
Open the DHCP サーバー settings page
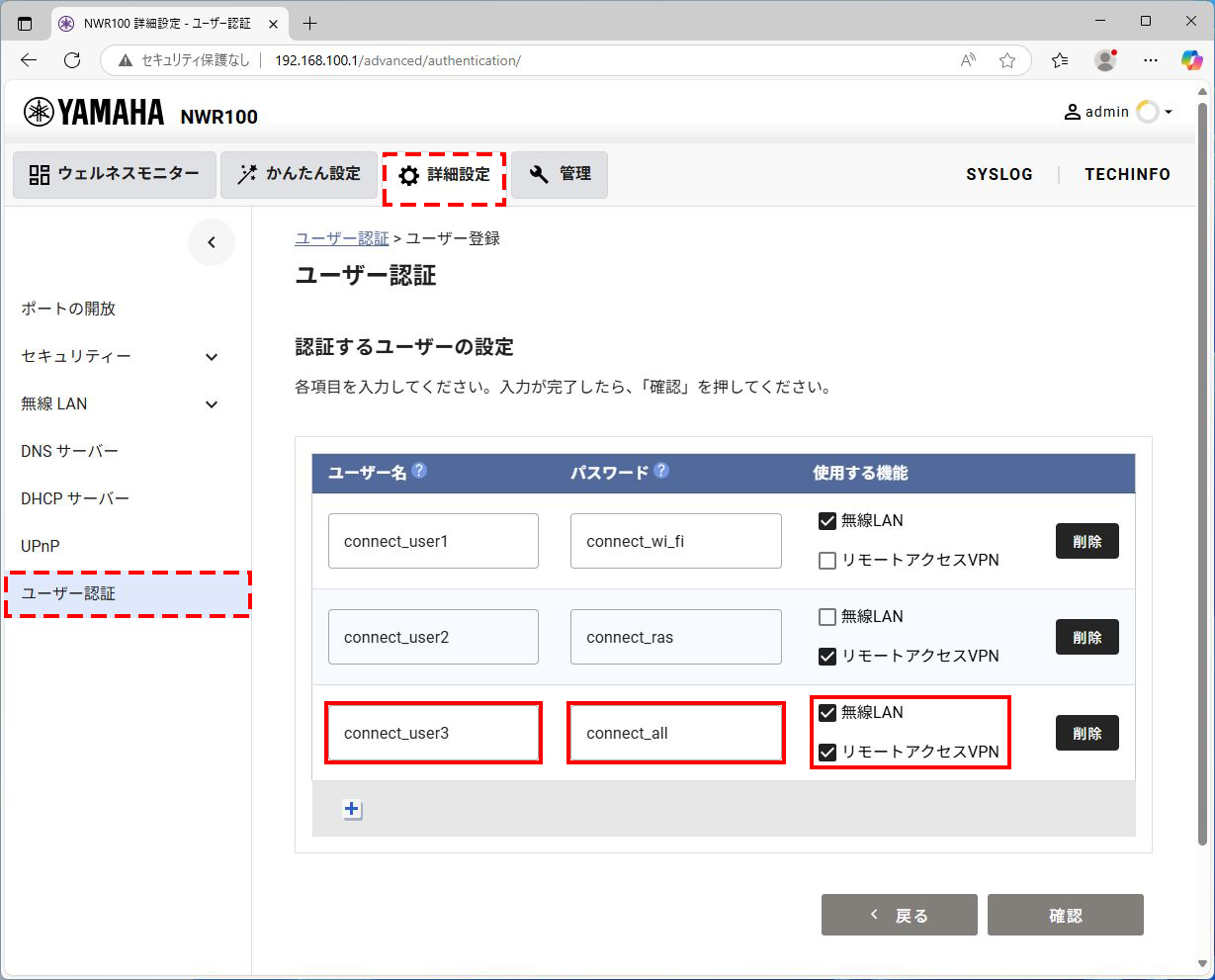[x=74, y=497]
